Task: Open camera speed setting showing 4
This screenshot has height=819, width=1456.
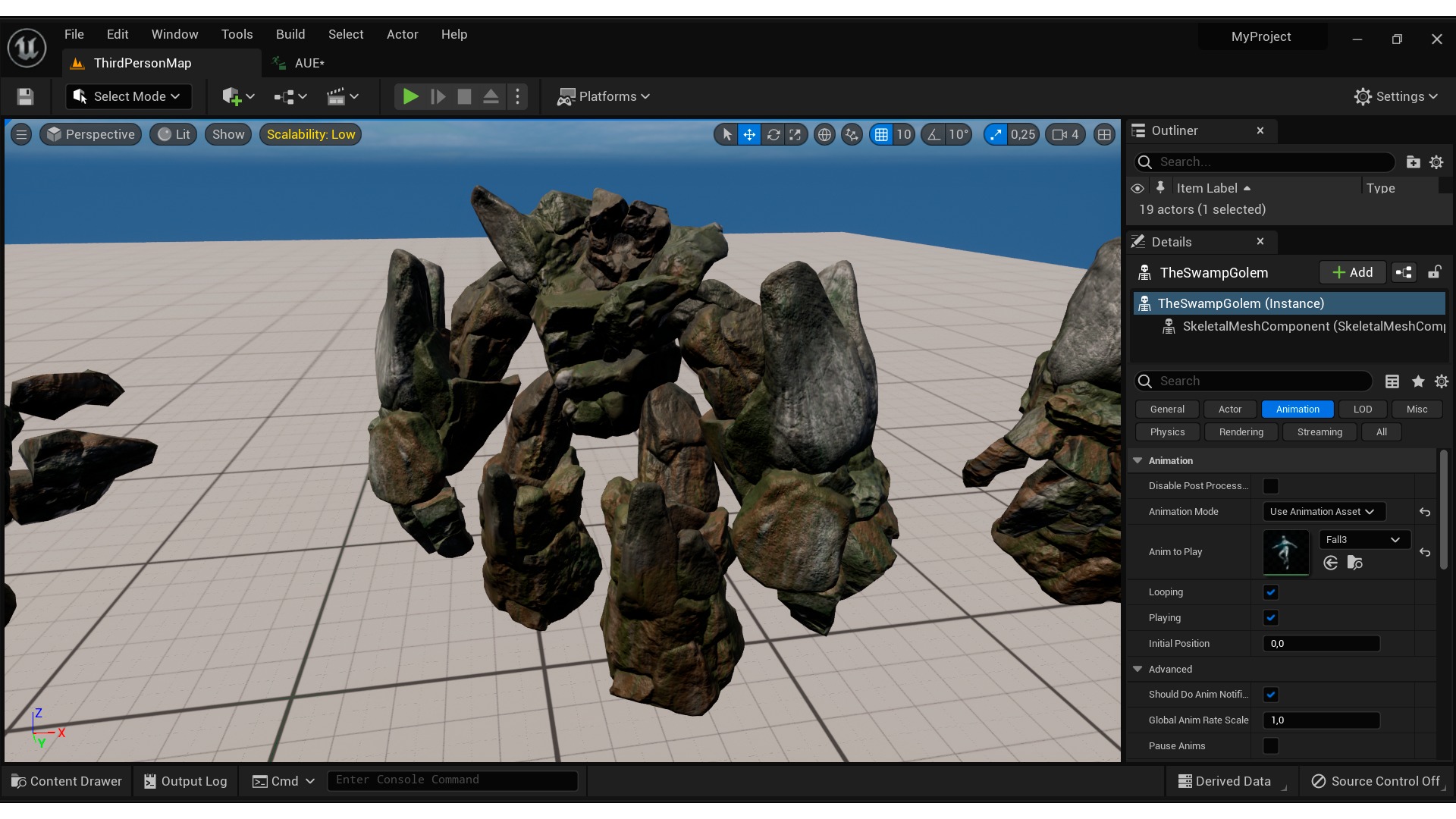Action: tap(1065, 134)
